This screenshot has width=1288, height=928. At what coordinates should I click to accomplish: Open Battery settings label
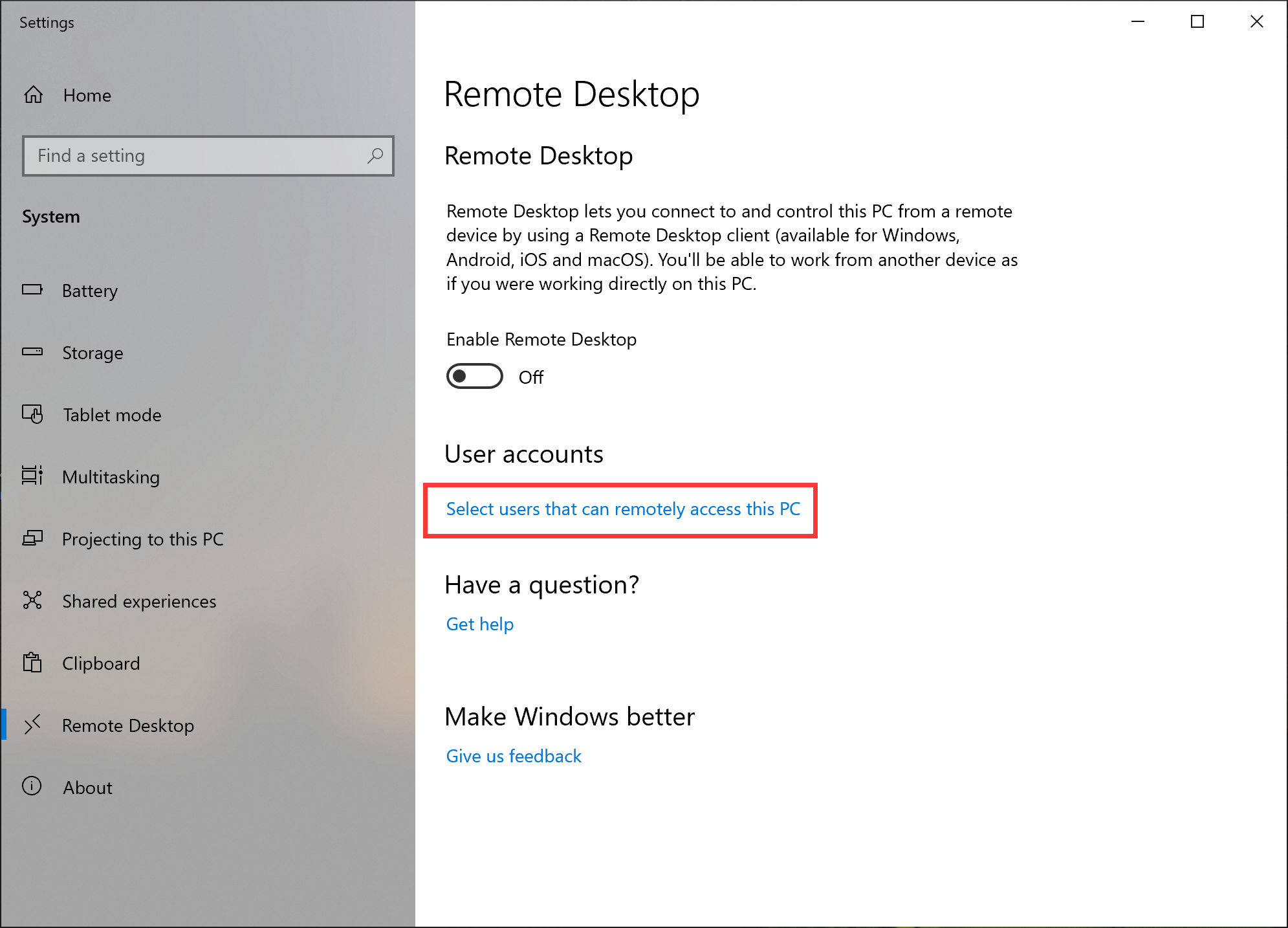(x=90, y=291)
